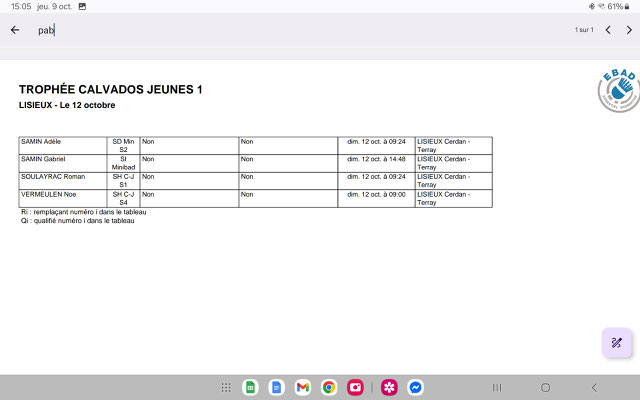Screen dimensions: 640x400
Task: Tap the status bar date 'jeu. 9 oct.'
Action: coord(54,7)
